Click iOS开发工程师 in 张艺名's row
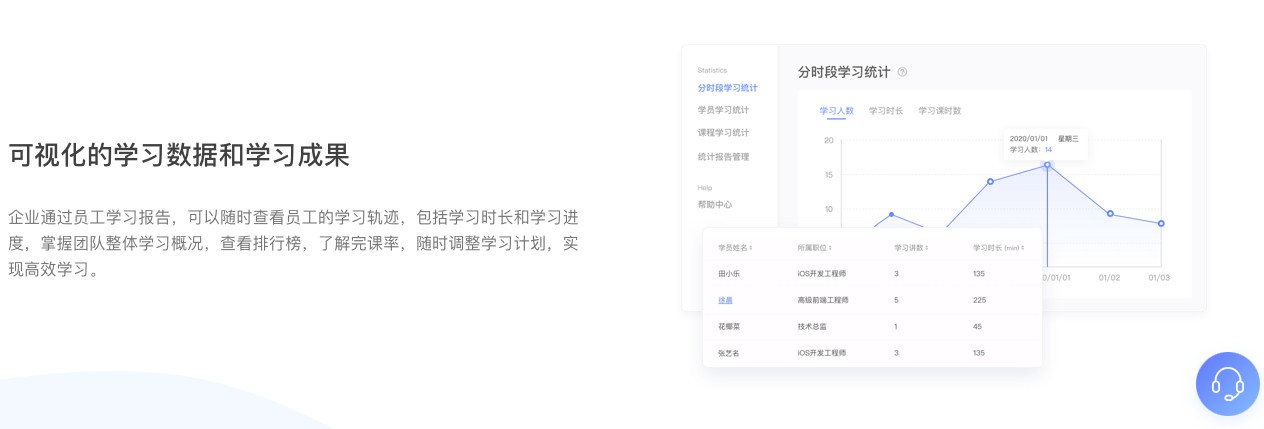Image resolution: width=1264 pixels, height=429 pixels. pos(822,353)
